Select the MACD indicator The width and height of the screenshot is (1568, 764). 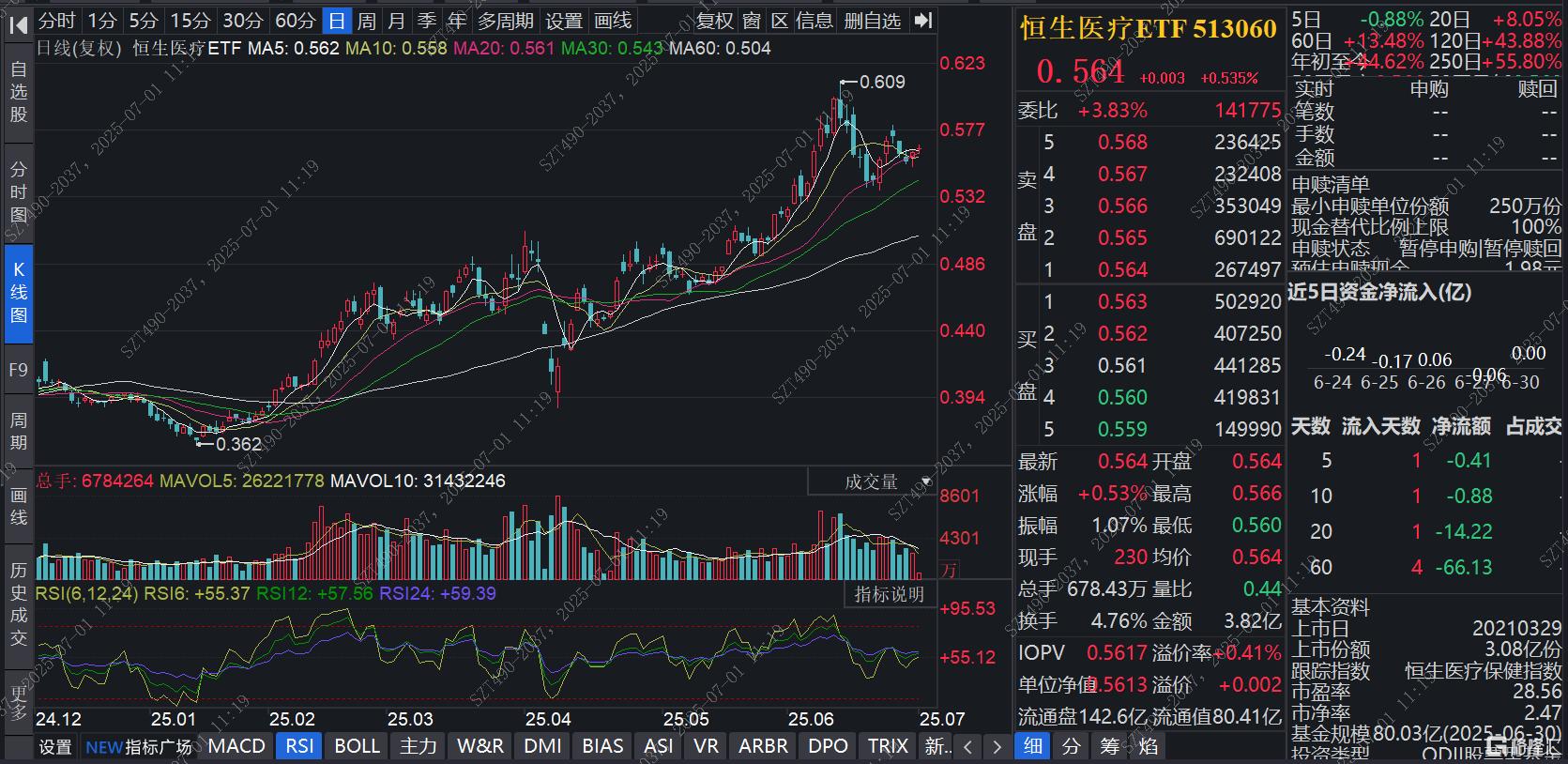click(236, 747)
